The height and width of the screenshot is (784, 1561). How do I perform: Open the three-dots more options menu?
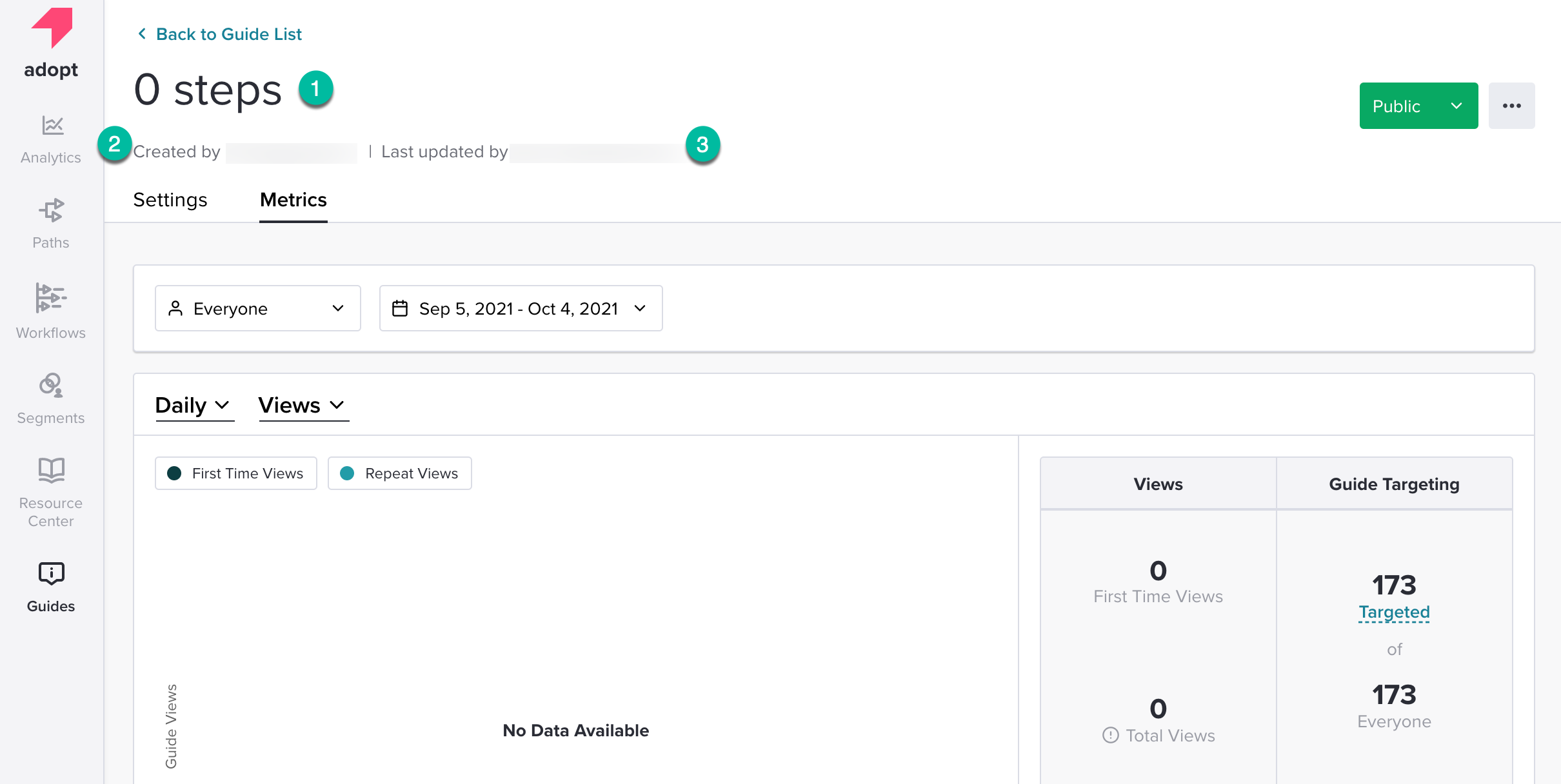click(x=1511, y=106)
